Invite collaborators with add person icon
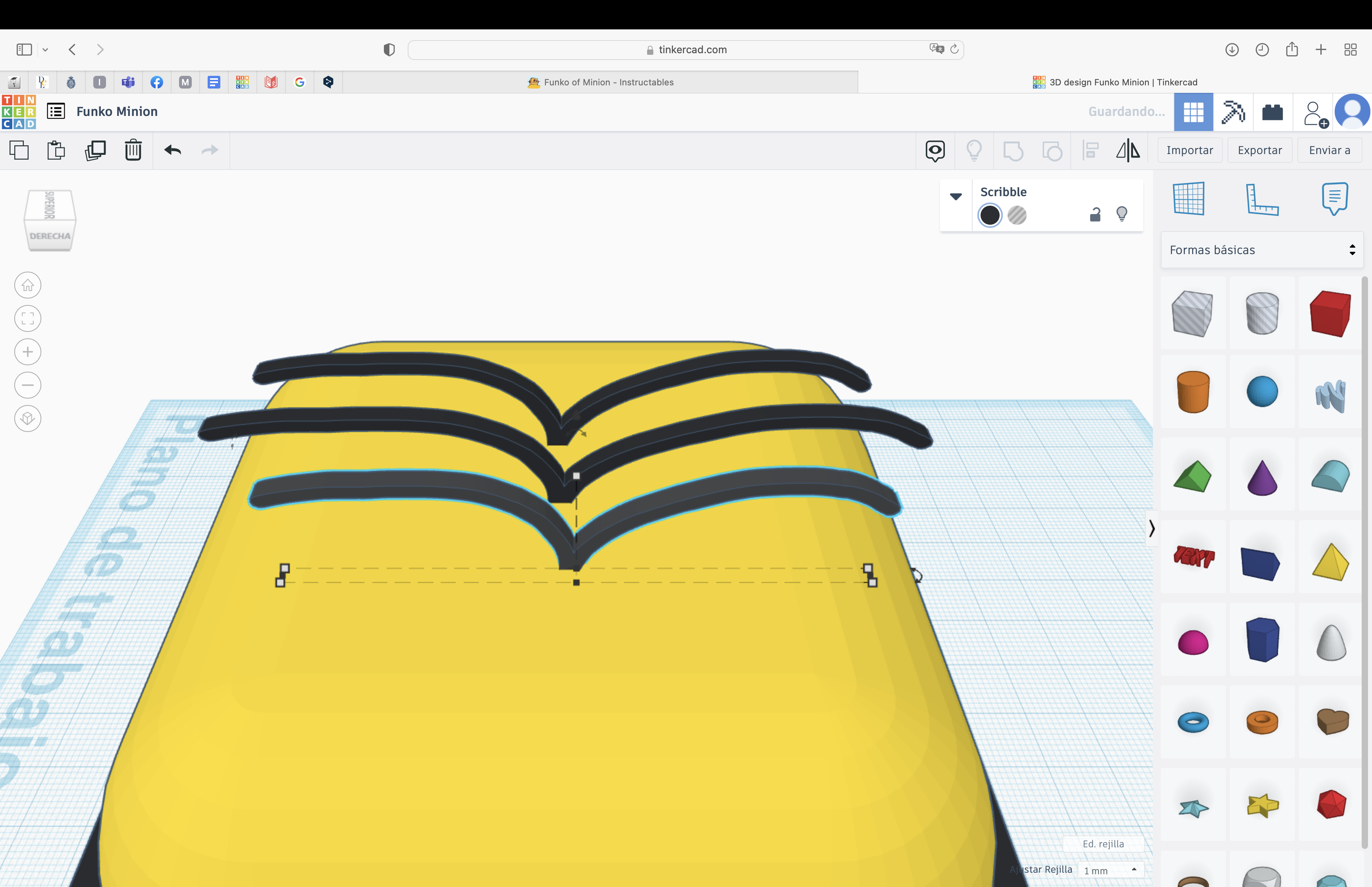This screenshot has height=887, width=1372. (x=1315, y=114)
